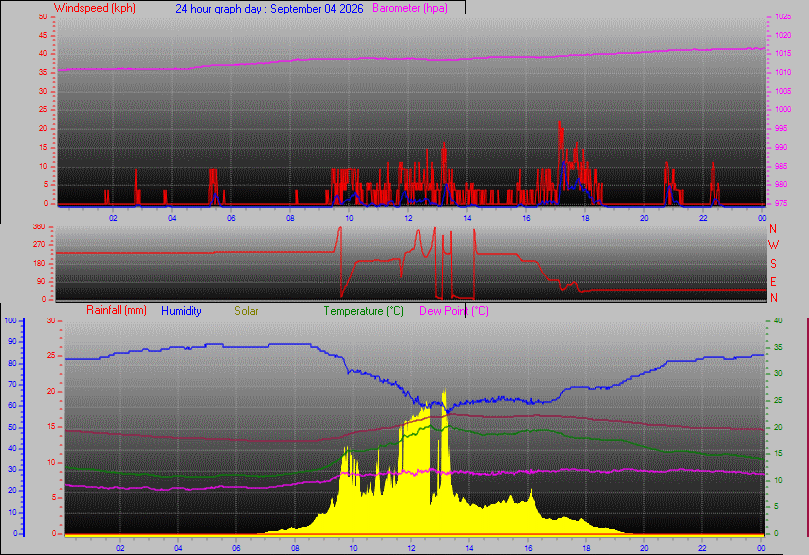
Task: Click the 60 value on humidity axis
Action: click(12, 405)
